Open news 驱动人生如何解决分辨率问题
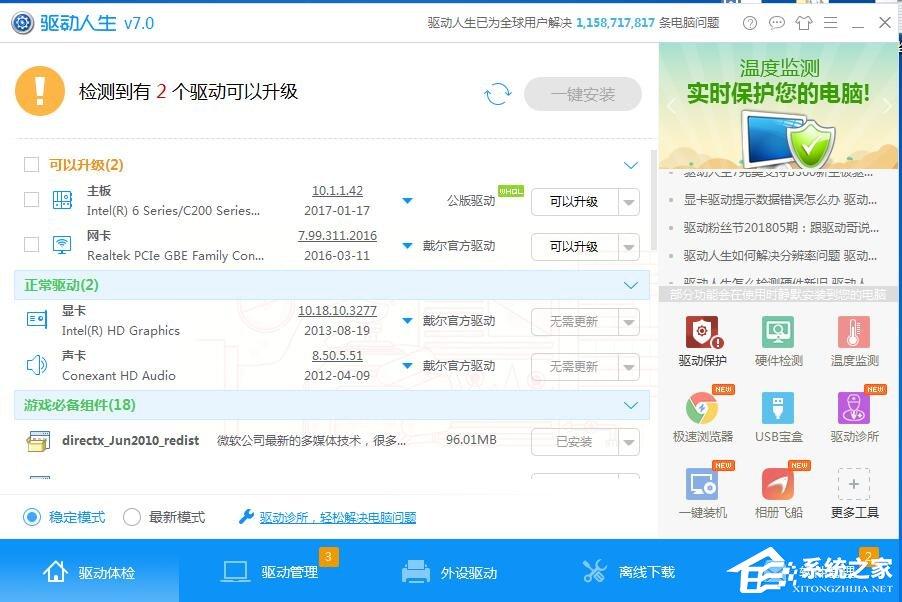The height and width of the screenshot is (602, 902). (x=780, y=255)
